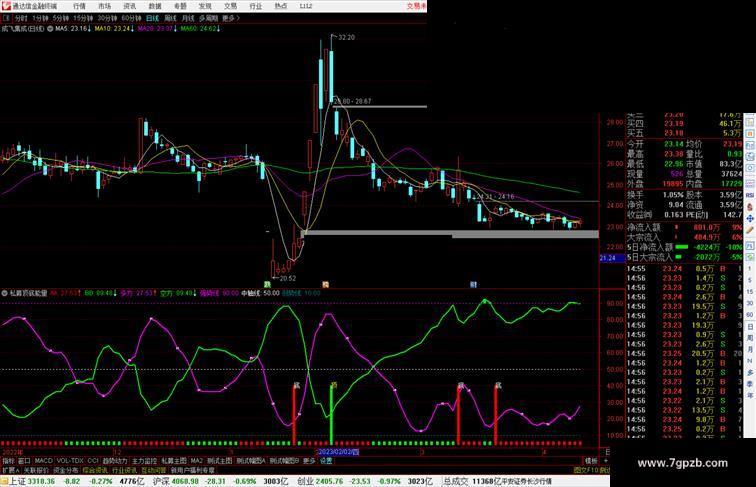Click the 5日大宗流入 row
The height and width of the screenshot is (487, 756).
click(x=684, y=257)
